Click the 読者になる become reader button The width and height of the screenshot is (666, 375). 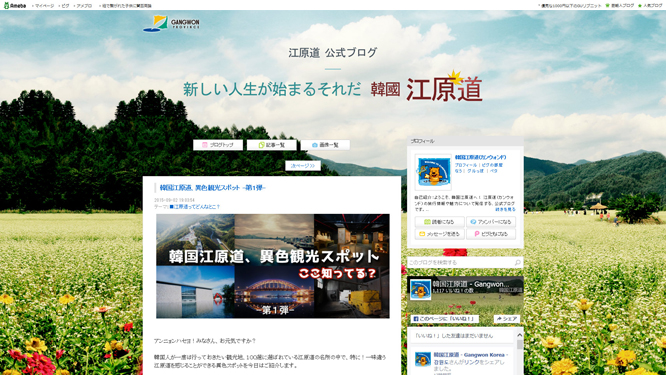coord(440,222)
